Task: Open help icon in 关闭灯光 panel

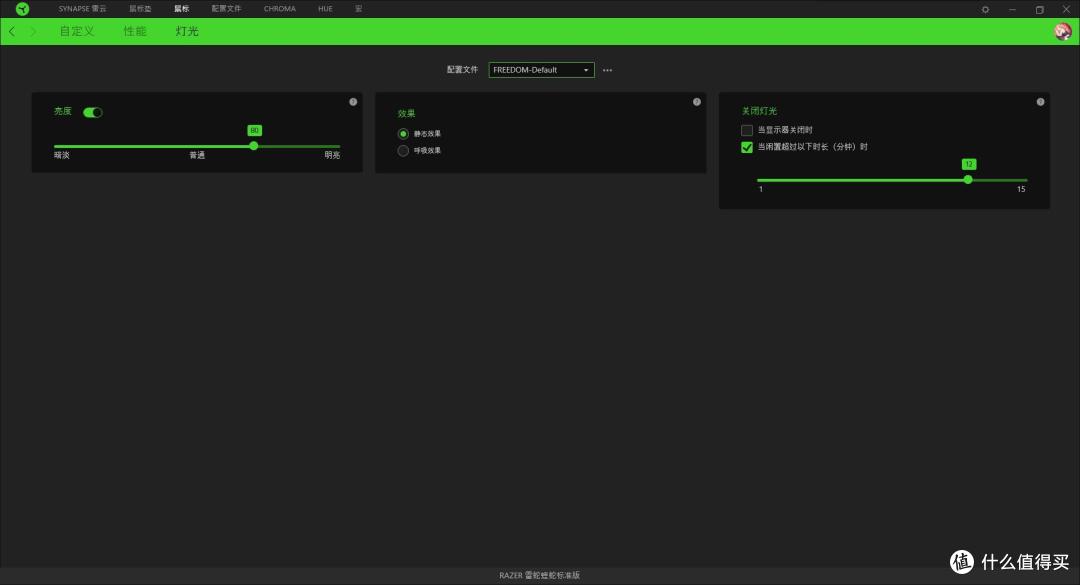Action: 1041,102
